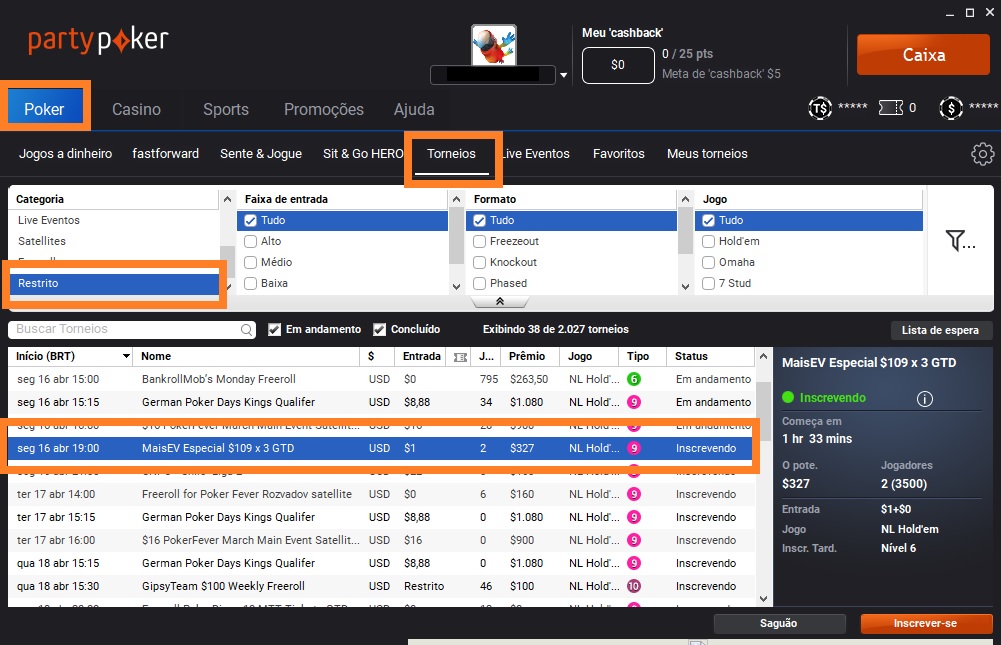Click the Lista de espera button
The image size is (1001, 645).
click(x=940, y=330)
